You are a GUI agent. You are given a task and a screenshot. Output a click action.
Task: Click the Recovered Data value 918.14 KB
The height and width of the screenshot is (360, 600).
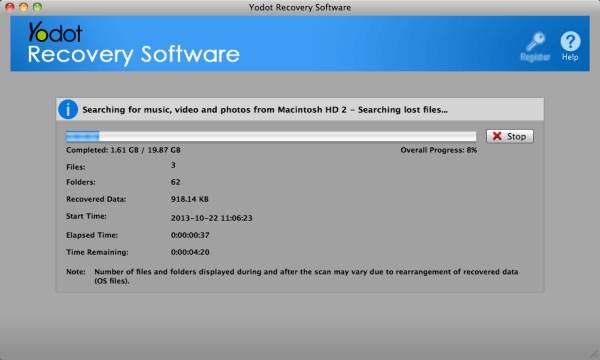click(189, 199)
